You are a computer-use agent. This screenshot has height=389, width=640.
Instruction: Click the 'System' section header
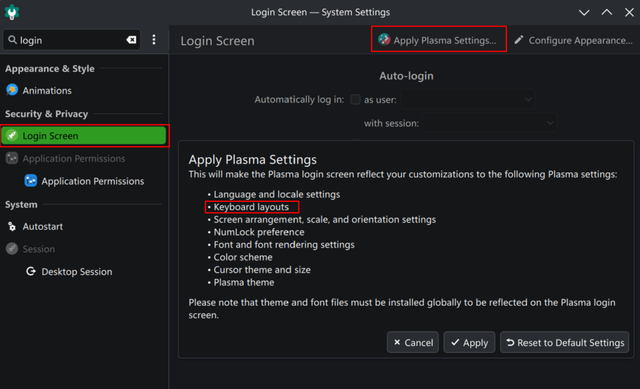[x=21, y=205]
